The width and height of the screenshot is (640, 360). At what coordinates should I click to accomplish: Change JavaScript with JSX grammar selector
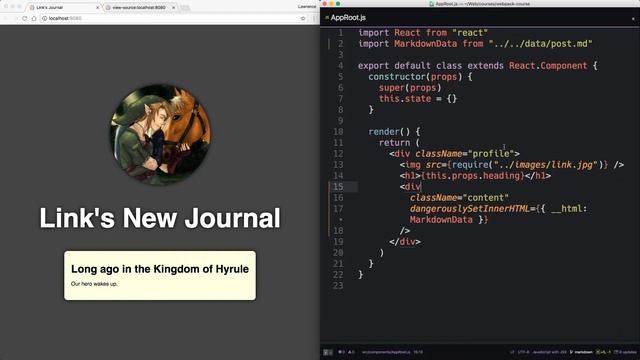pyautogui.click(x=549, y=352)
